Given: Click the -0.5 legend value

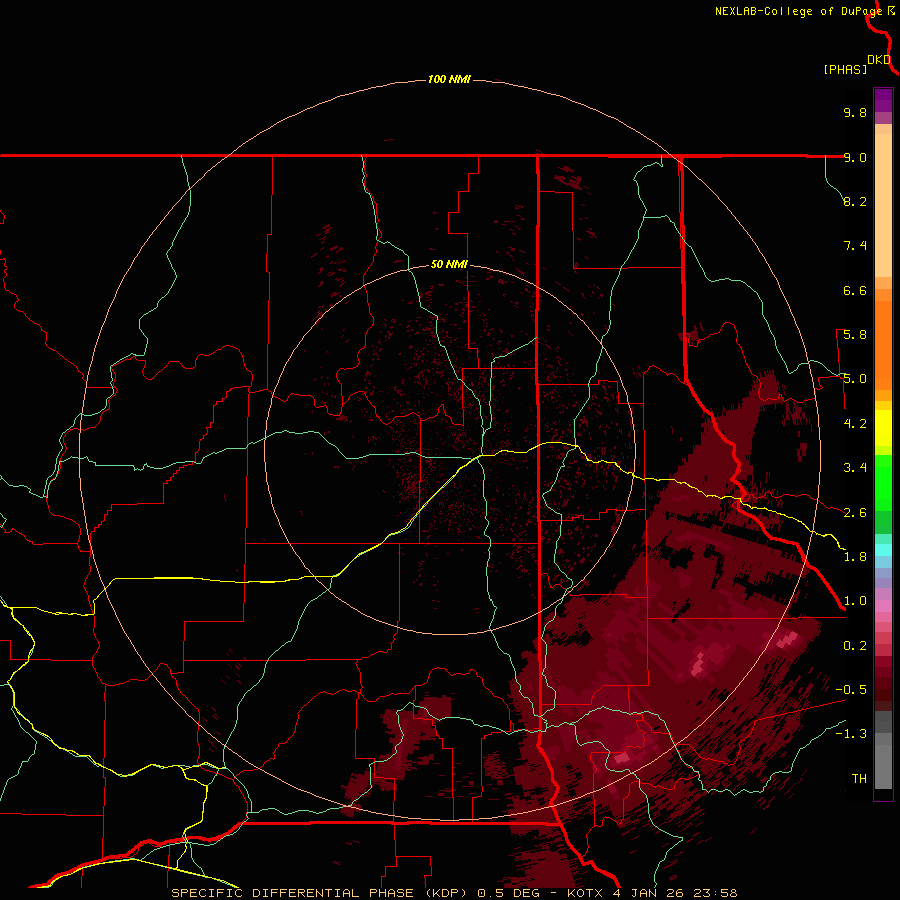Looking at the screenshot, I should [851, 690].
